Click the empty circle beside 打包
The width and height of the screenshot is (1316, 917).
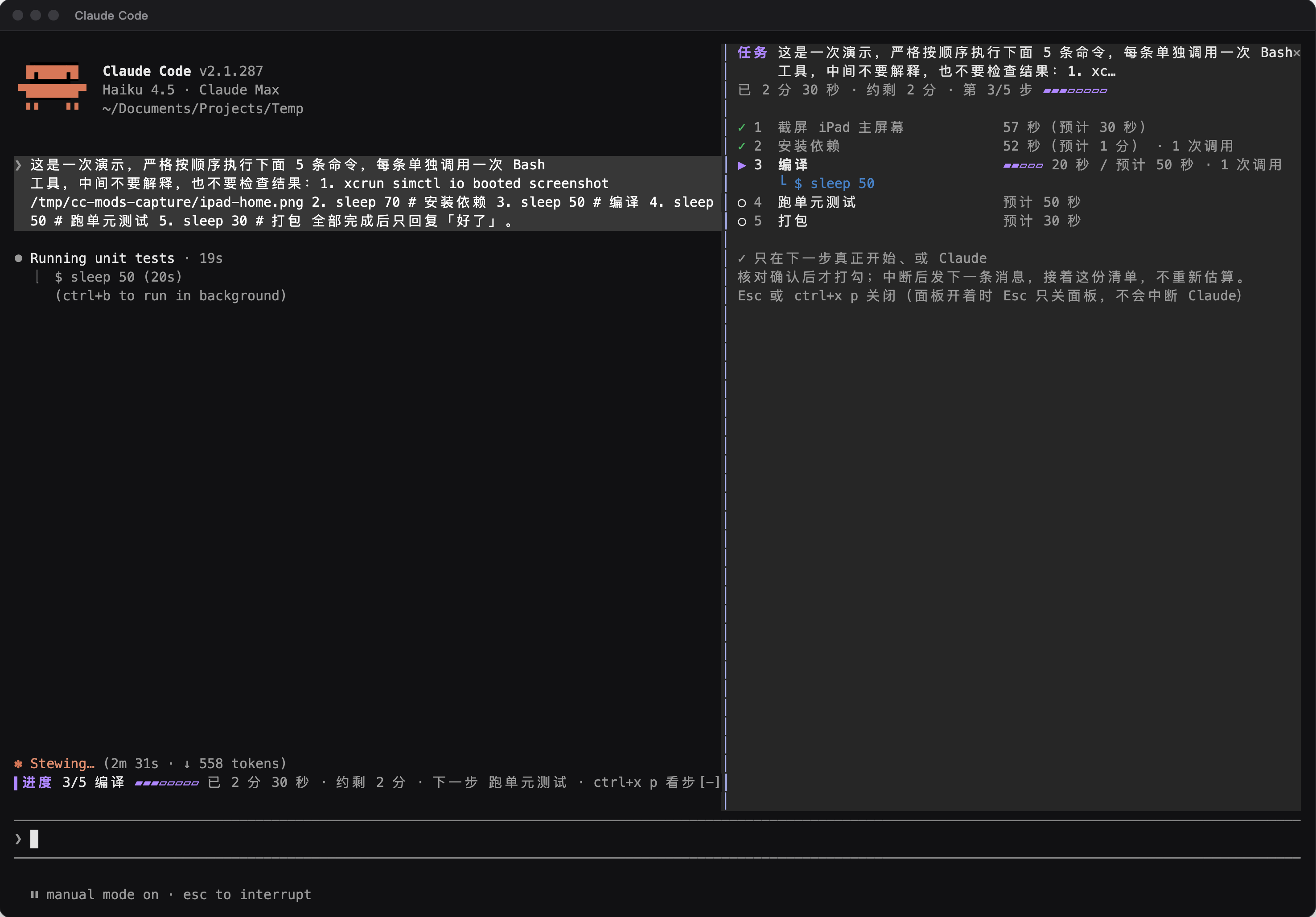point(742,221)
